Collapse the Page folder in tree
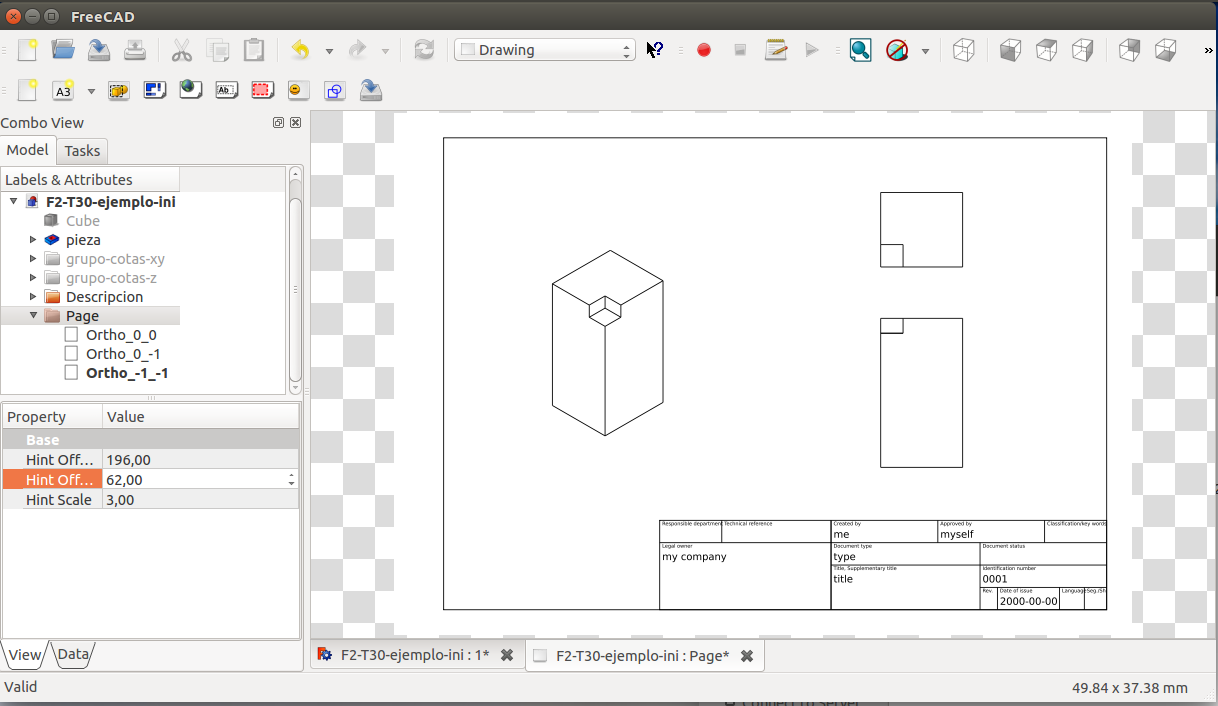This screenshot has height=706, width=1218. tap(33, 316)
